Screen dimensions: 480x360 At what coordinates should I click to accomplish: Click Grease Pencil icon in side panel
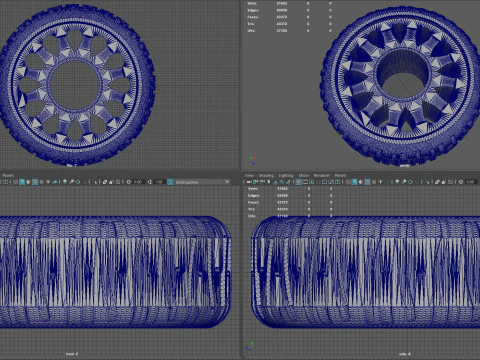pos(288,182)
